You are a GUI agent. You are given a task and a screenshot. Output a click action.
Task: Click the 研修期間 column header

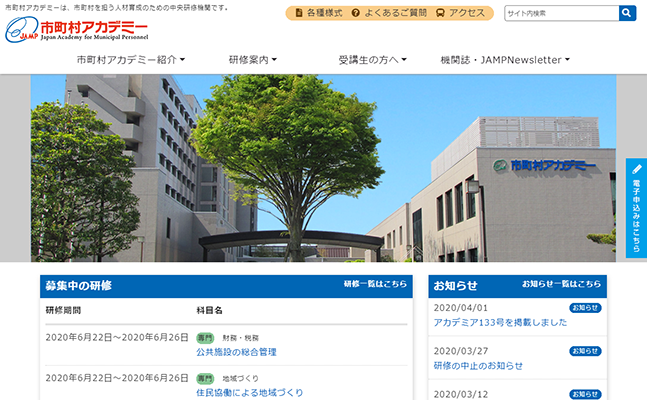click(63, 310)
